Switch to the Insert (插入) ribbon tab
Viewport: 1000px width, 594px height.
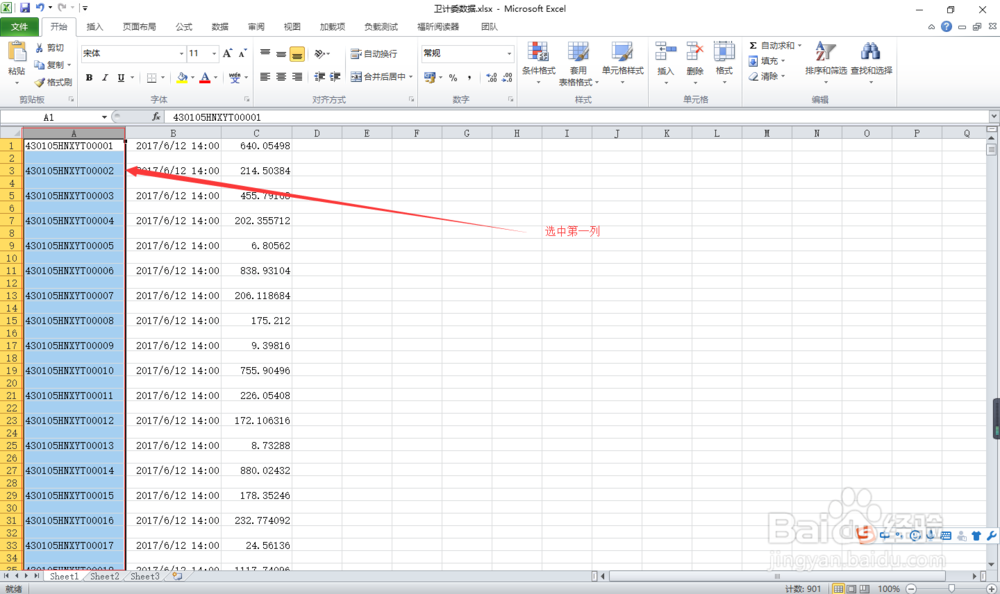(x=94, y=27)
